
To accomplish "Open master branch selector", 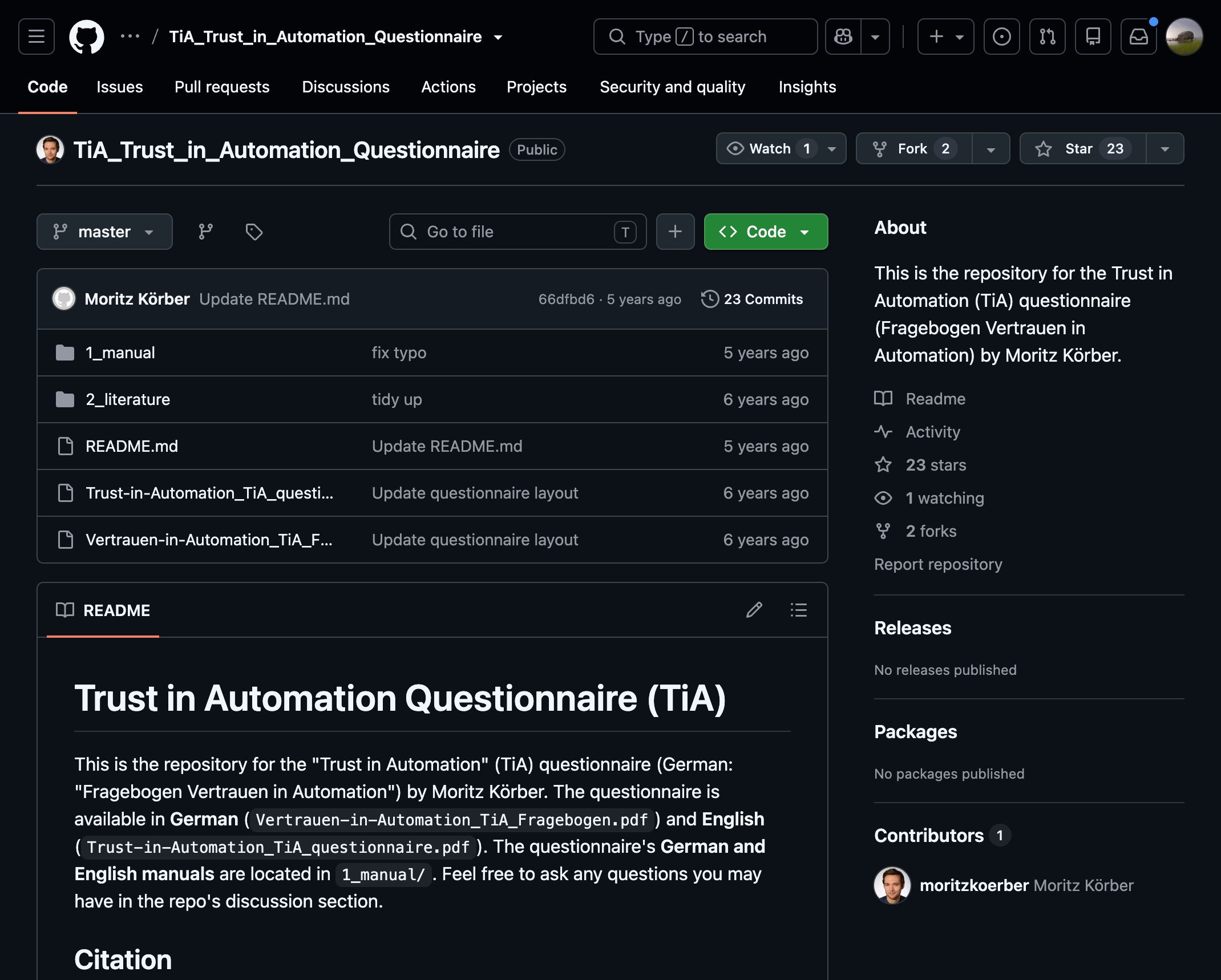I will click(104, 232).
